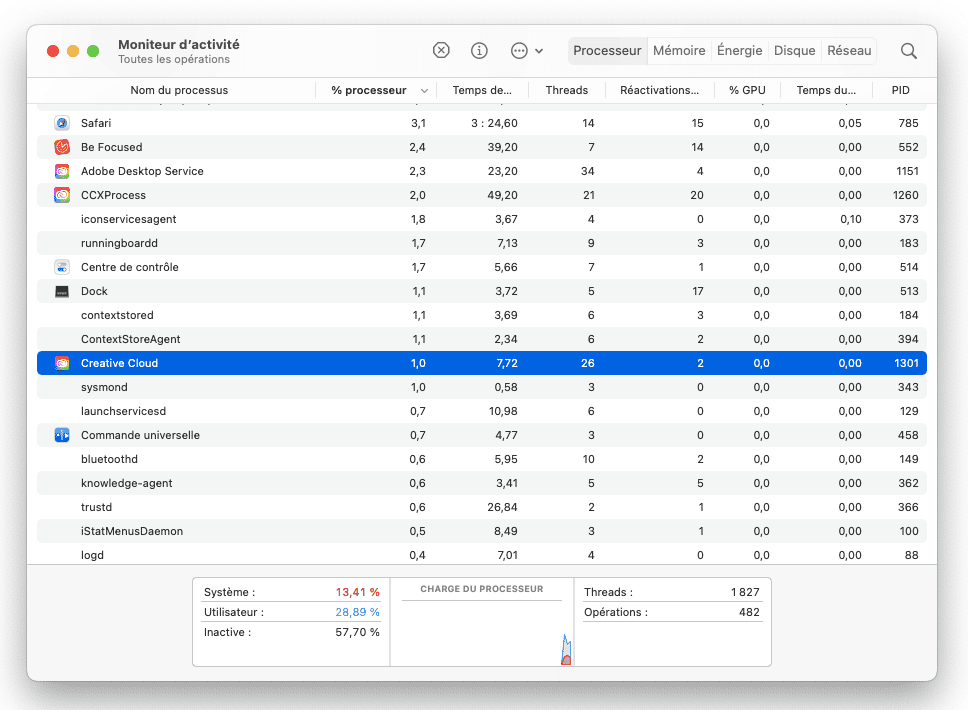
Task: Click the Commande universelle icon
Action: click(x=62, y=435)
